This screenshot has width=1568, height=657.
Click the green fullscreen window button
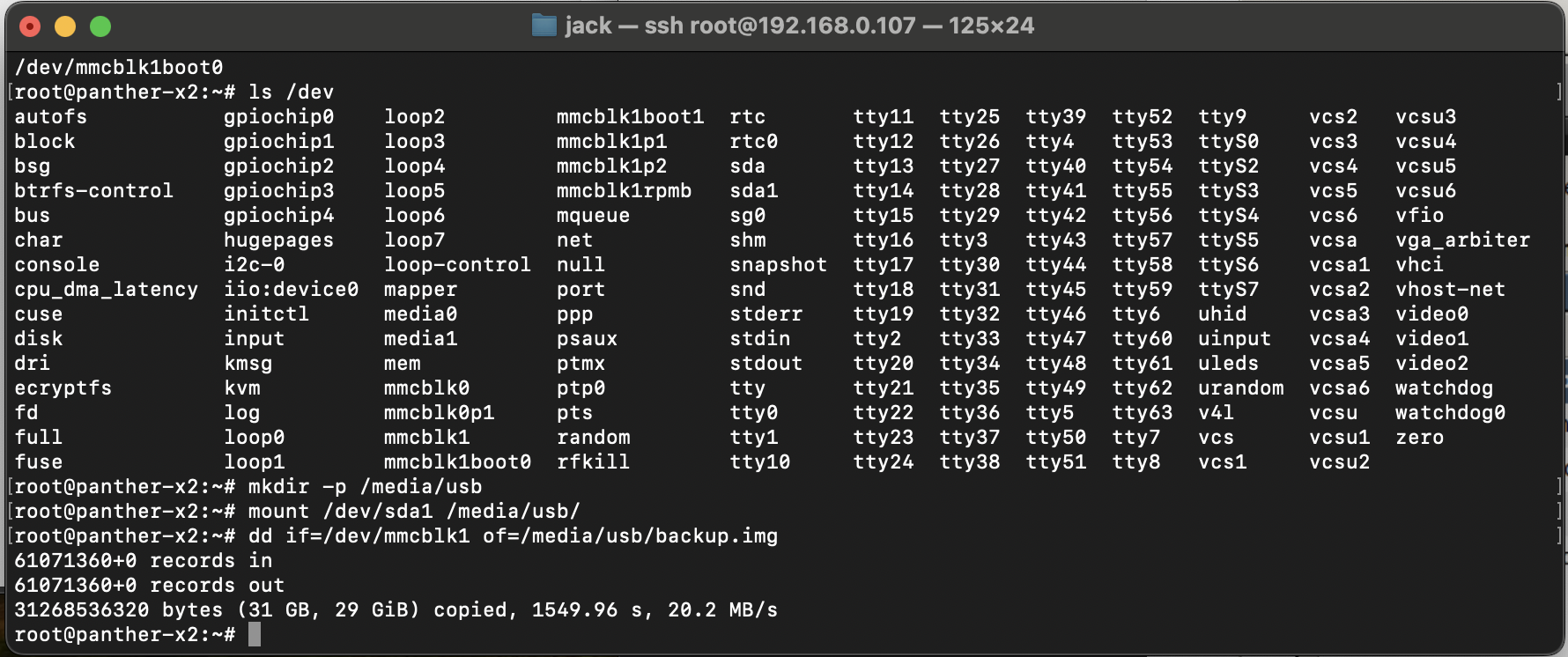pos(100,26)
